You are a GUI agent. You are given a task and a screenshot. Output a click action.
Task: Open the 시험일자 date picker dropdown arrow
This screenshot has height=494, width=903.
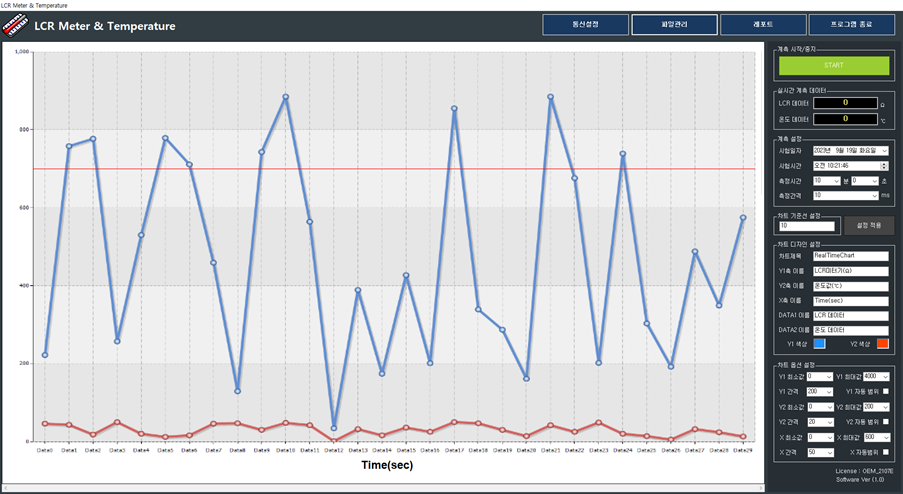(884, 151)
